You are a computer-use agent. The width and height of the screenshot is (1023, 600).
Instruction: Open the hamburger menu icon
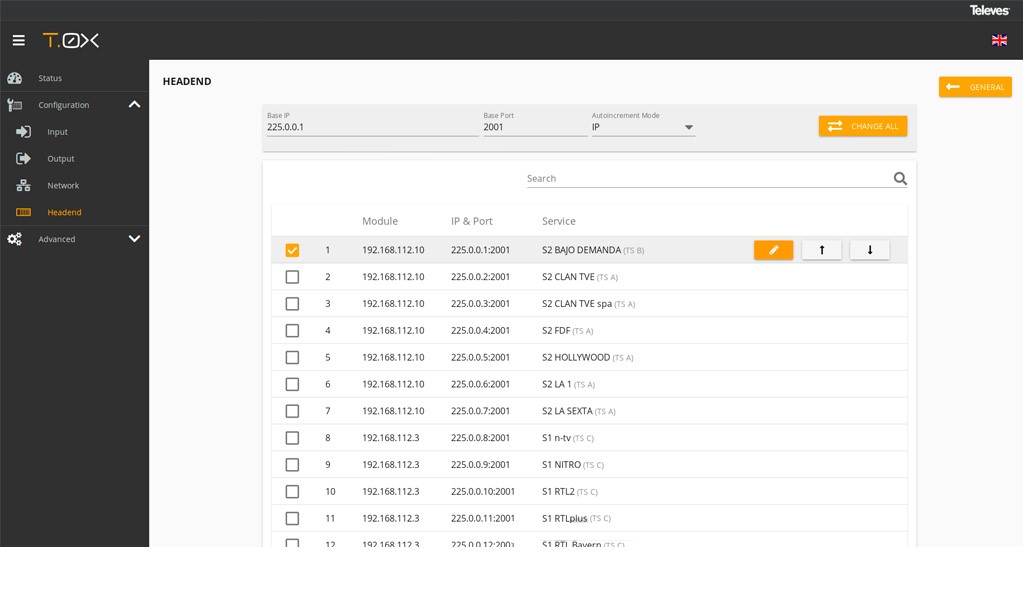18,40
